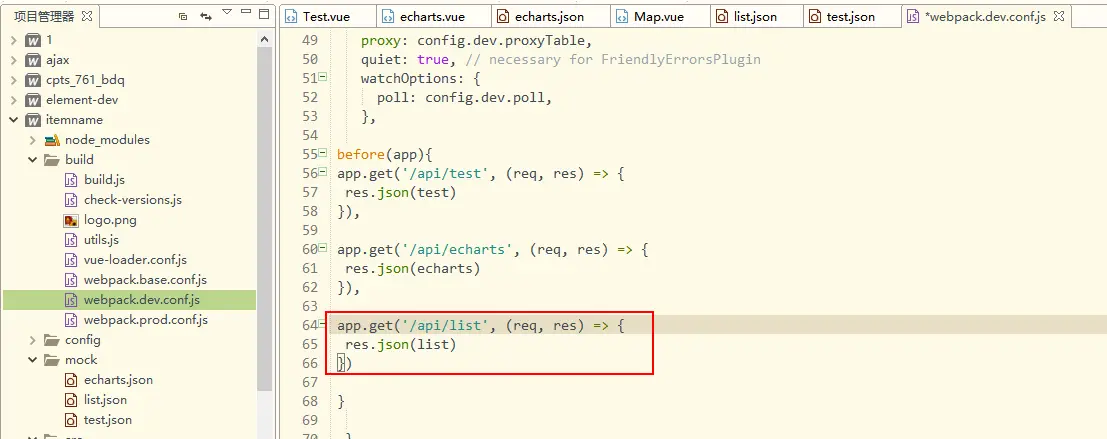Switch to Map.vue tab
This screenshot has width=1107, height=439.
(x=659, y=16)
